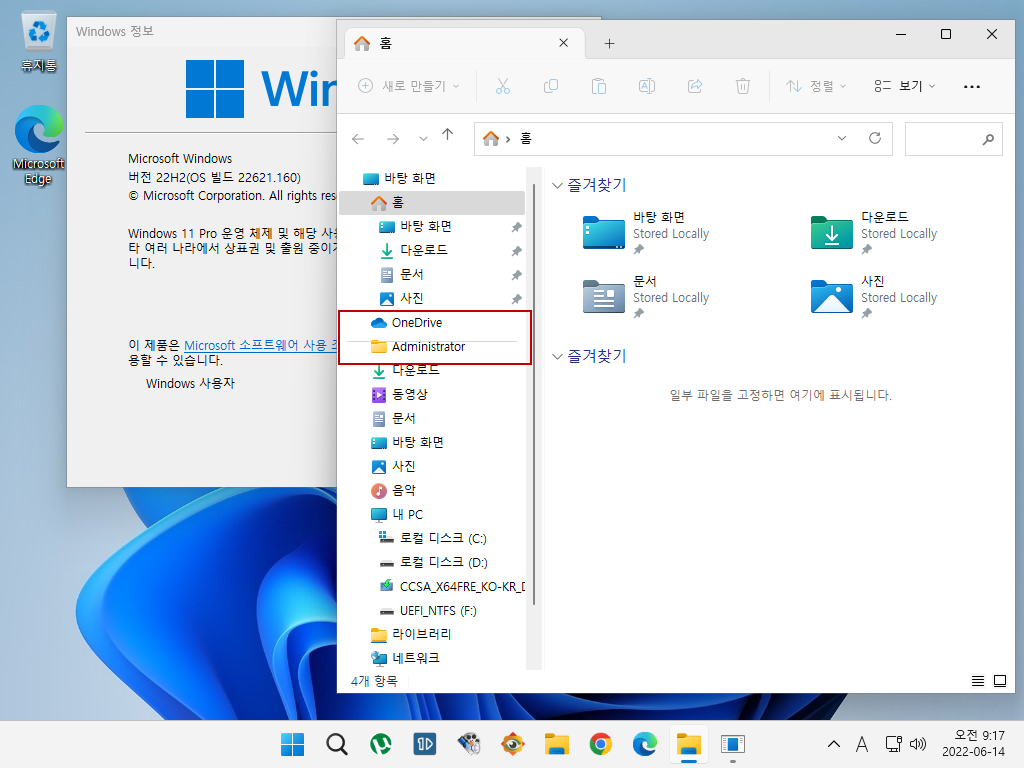This screenshot has height=768, width=1024.
Task: Click the address bar path 홈
Action: (x=526, y=138)
